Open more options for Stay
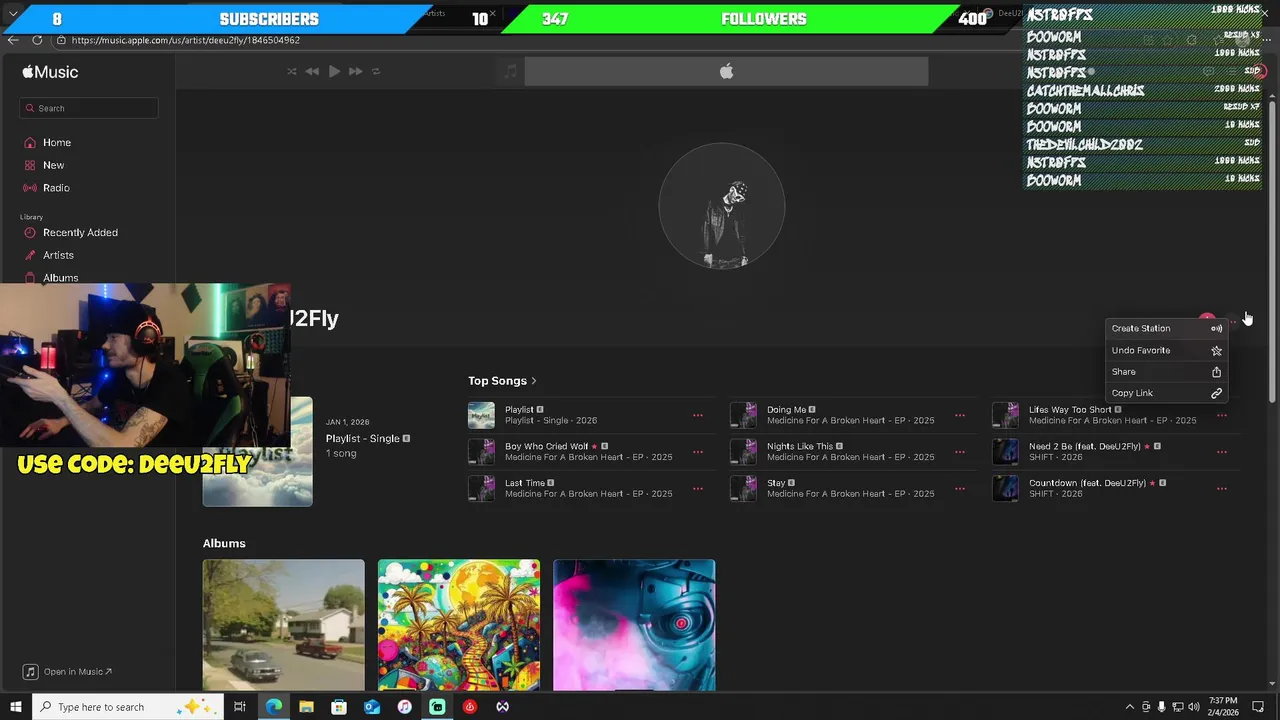The height and width of the screenshot is (720, 1280). 960,489
